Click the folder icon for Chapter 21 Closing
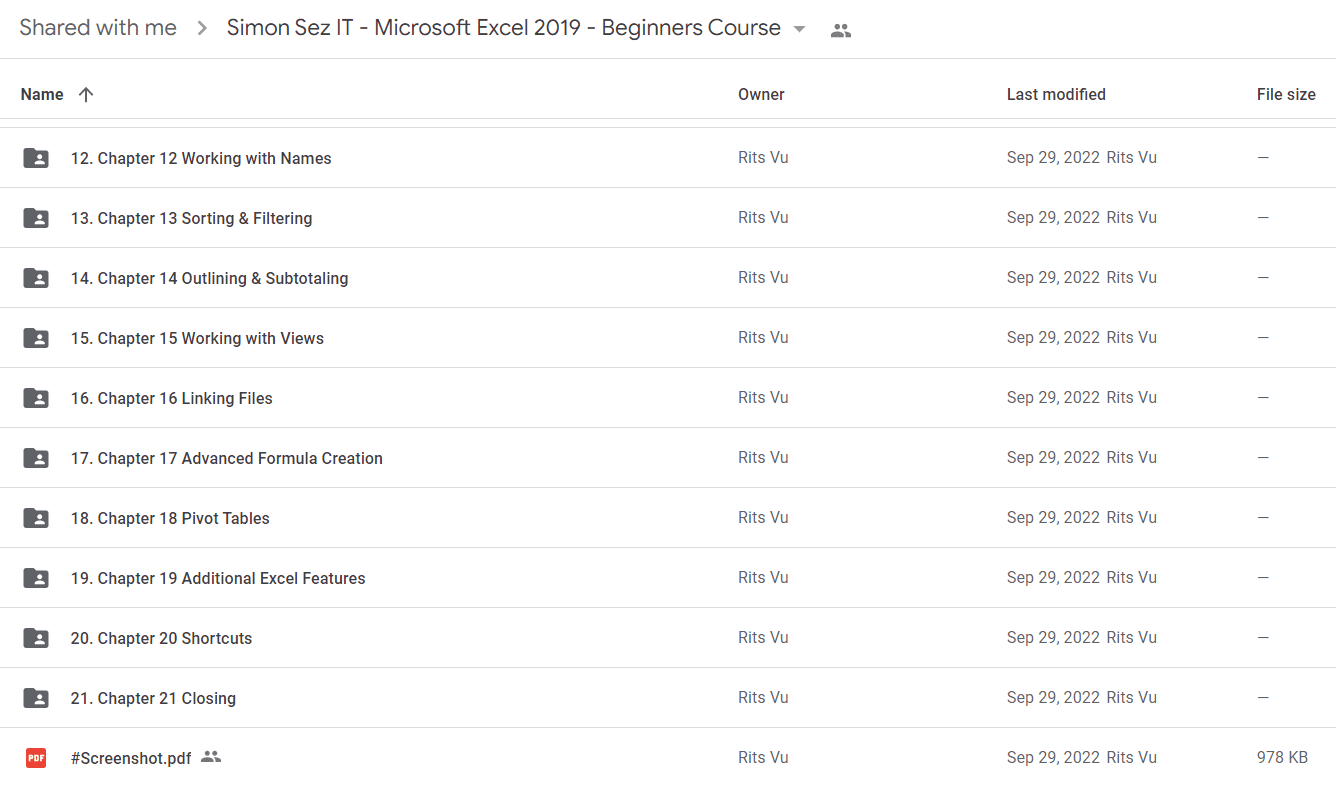 [36, 698]
